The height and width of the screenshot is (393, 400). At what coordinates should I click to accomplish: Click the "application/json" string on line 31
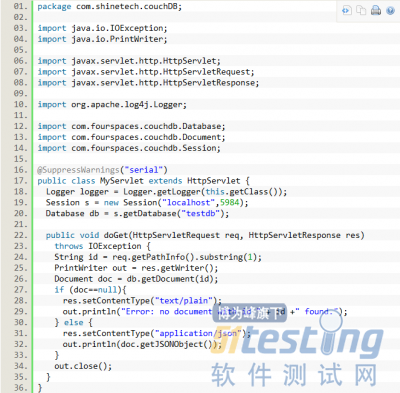(198, 333)
